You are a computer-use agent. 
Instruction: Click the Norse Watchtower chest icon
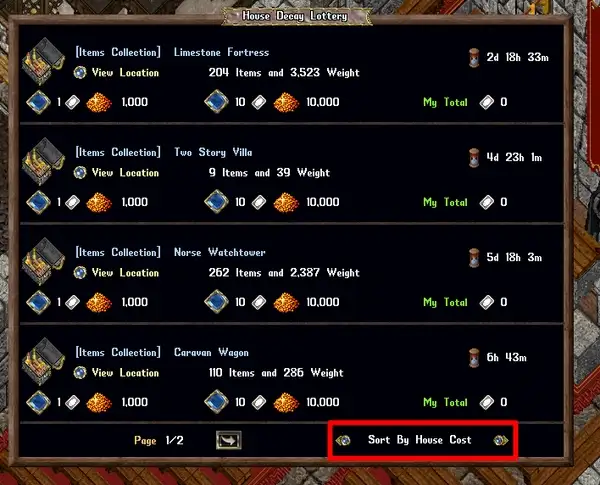[x=43, y=261]
